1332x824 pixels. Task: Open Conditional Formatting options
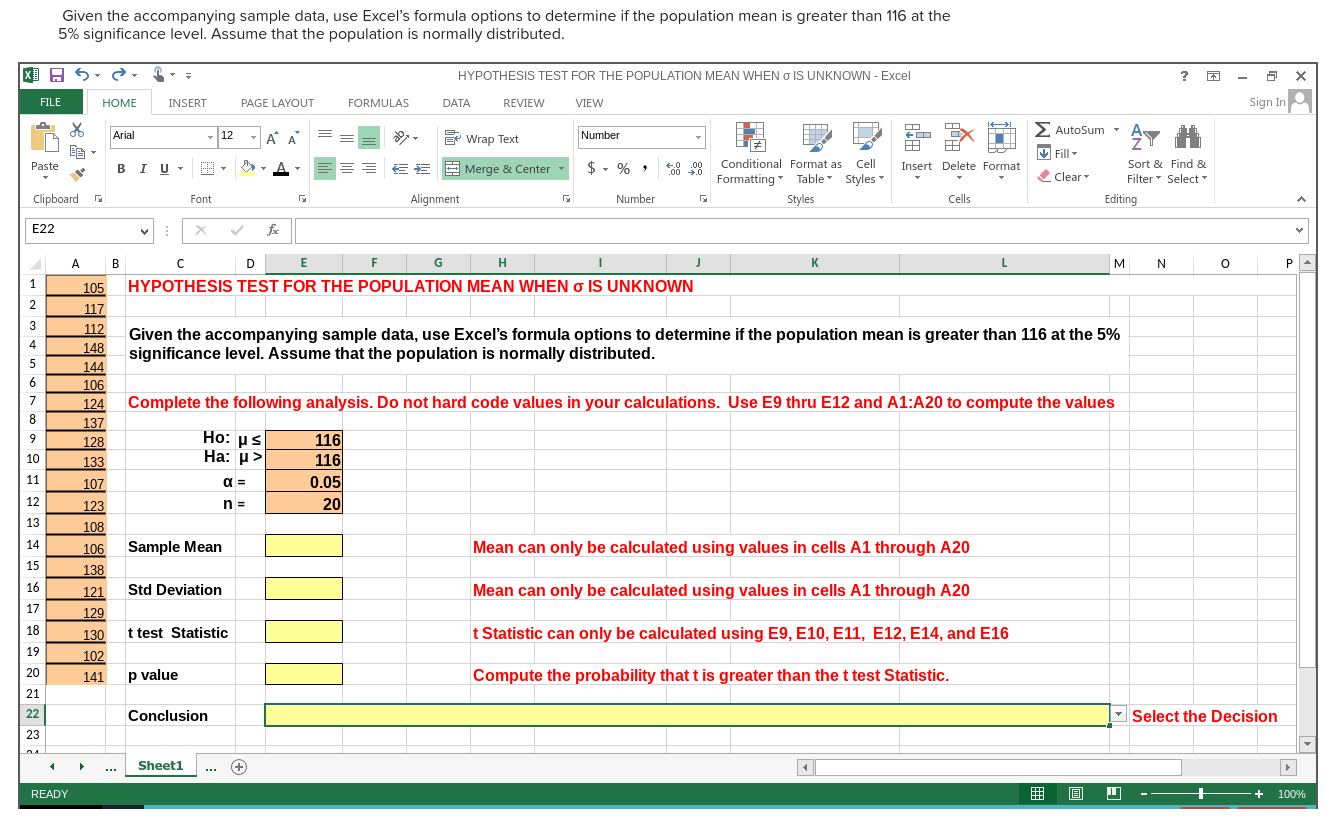pyautogui.click(x=750, y=155)
